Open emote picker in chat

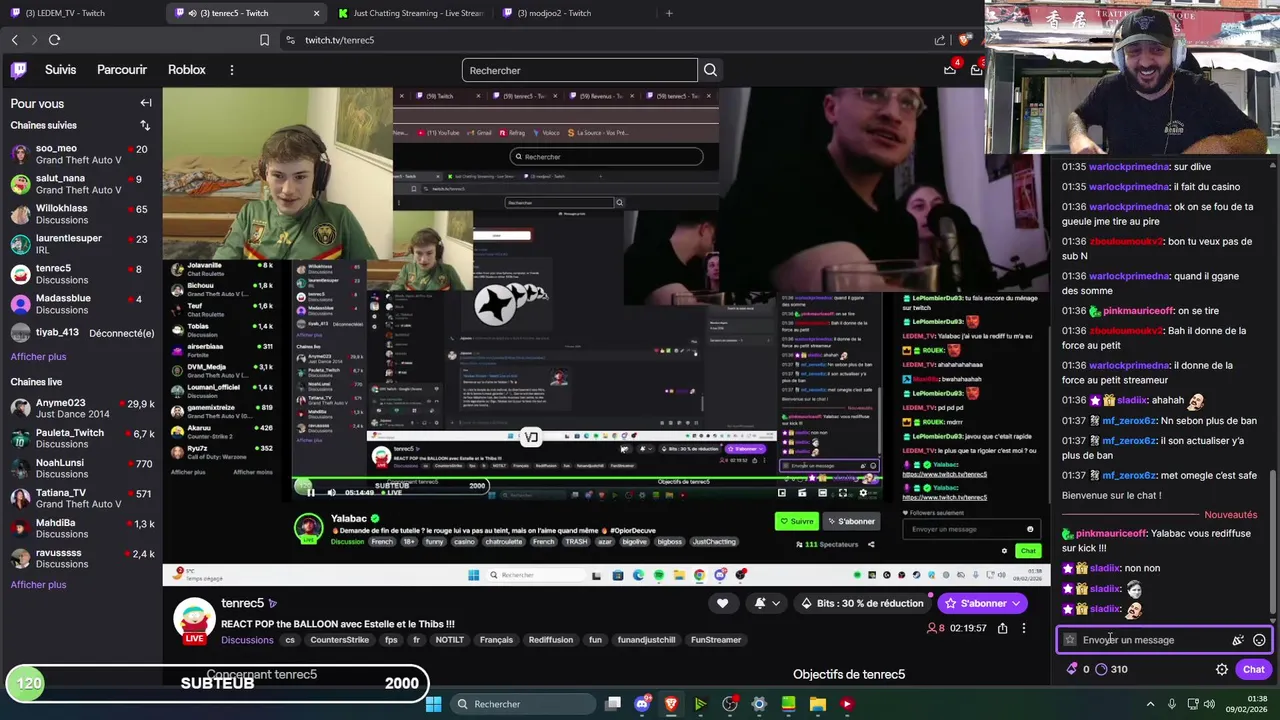pos(1259,640)
